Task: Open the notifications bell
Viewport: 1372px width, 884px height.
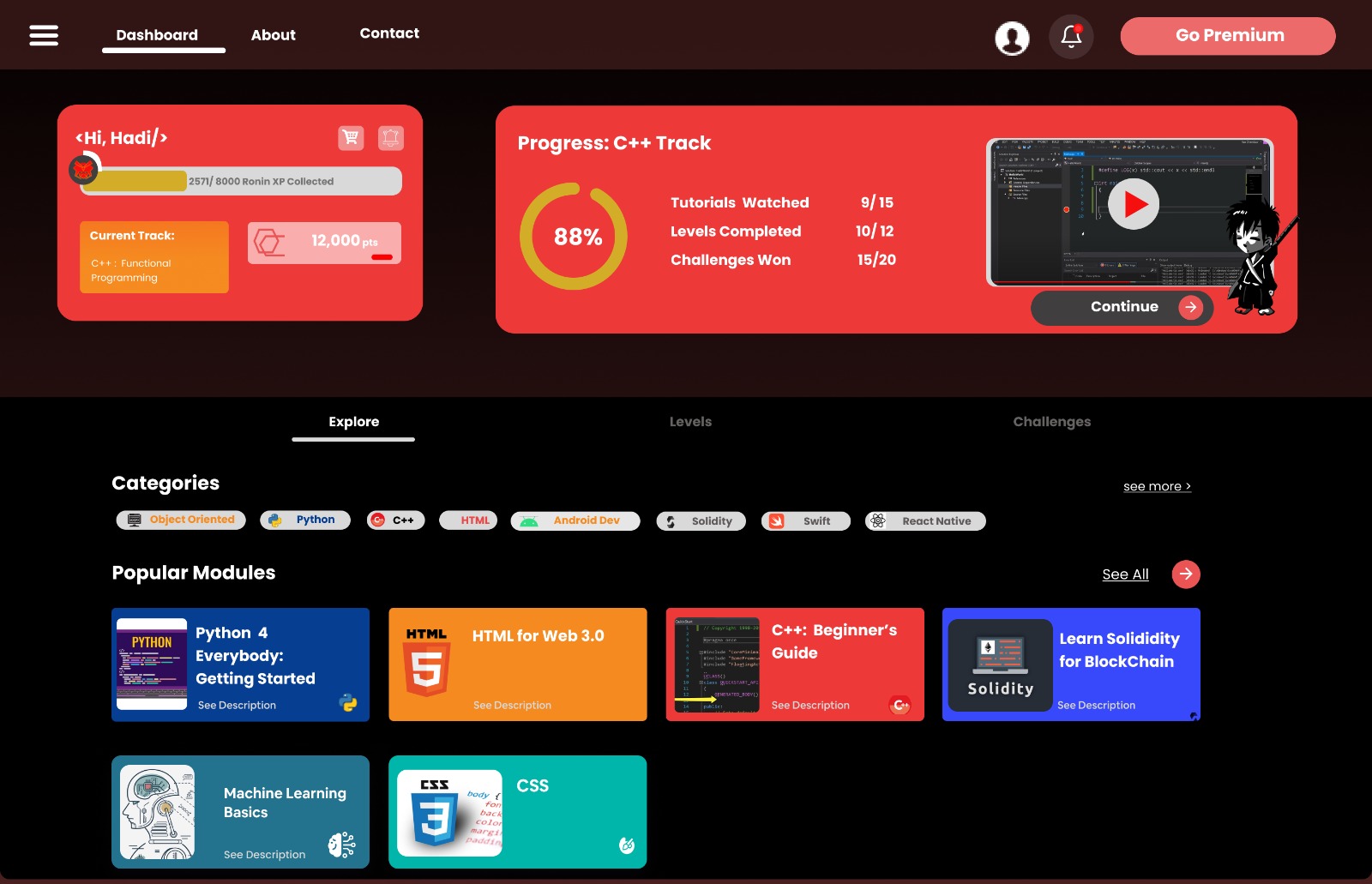Action: (x=1071, y=37)
